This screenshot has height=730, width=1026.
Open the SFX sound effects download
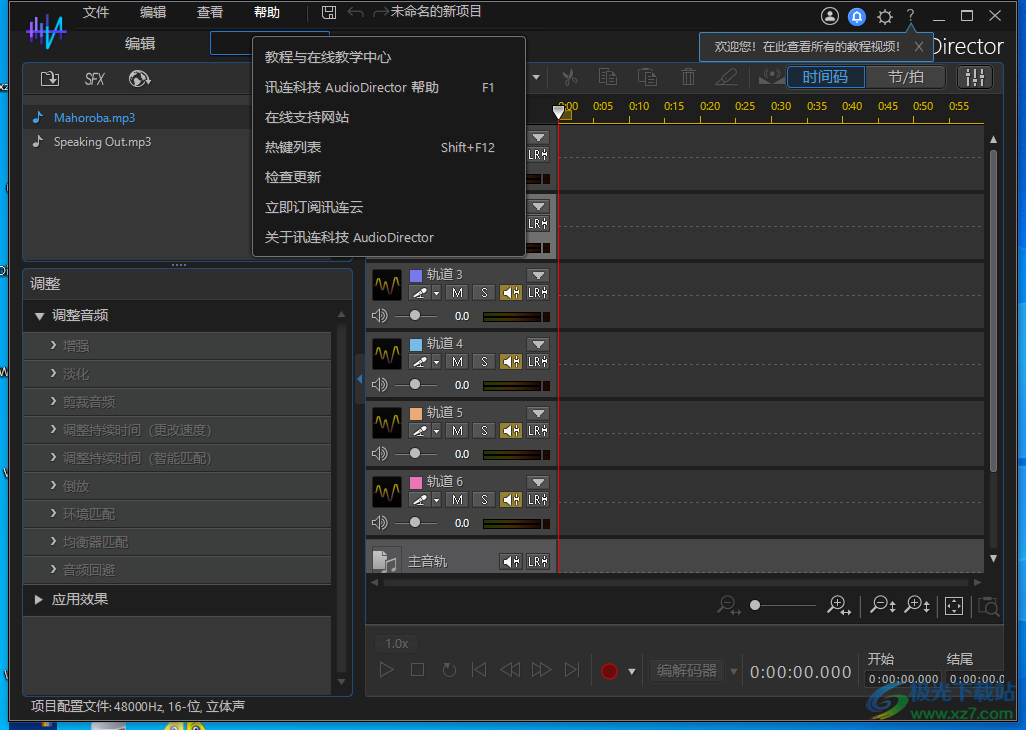click(x=94, y=79)
